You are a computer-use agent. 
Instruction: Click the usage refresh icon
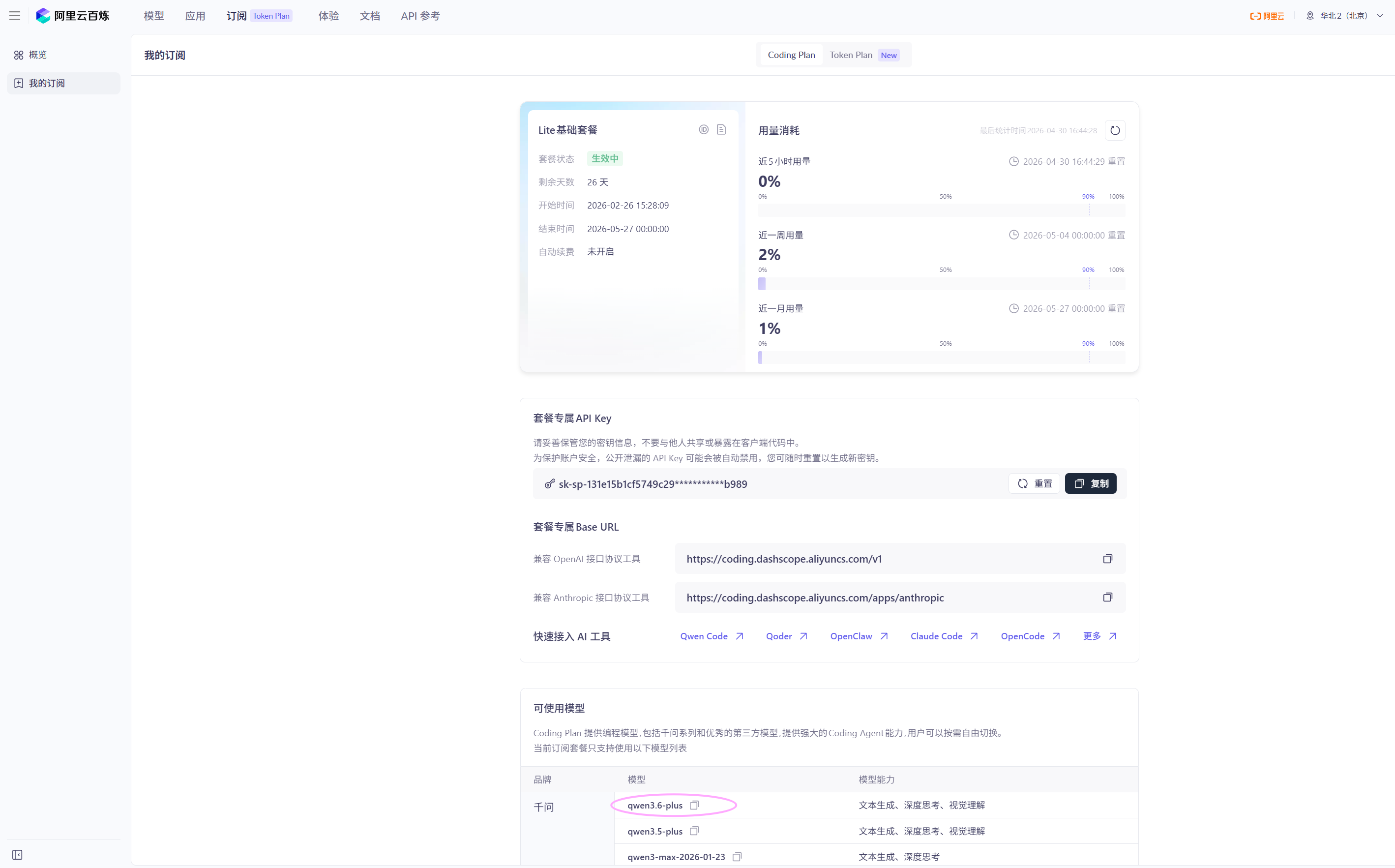1114,130
